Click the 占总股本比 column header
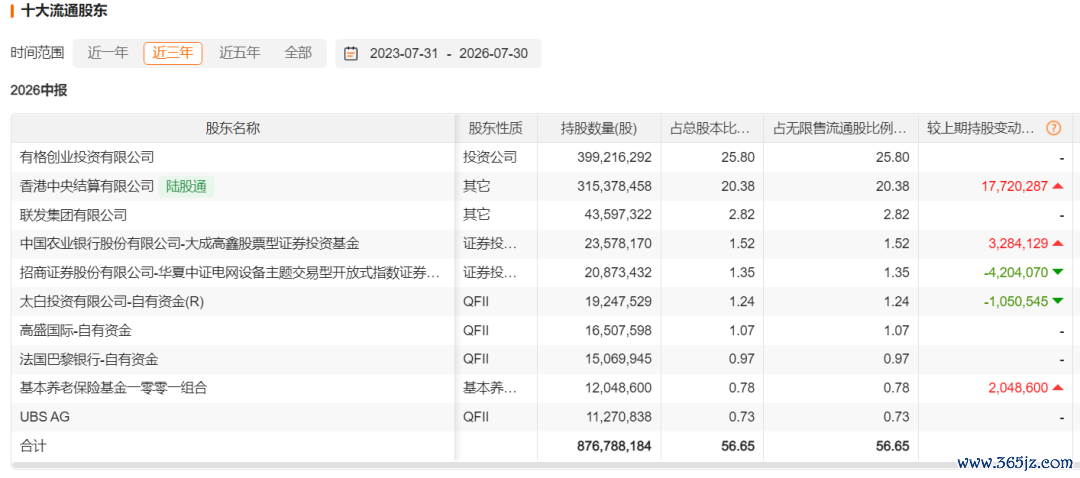The image size is (1080, 478). [712, 128]
